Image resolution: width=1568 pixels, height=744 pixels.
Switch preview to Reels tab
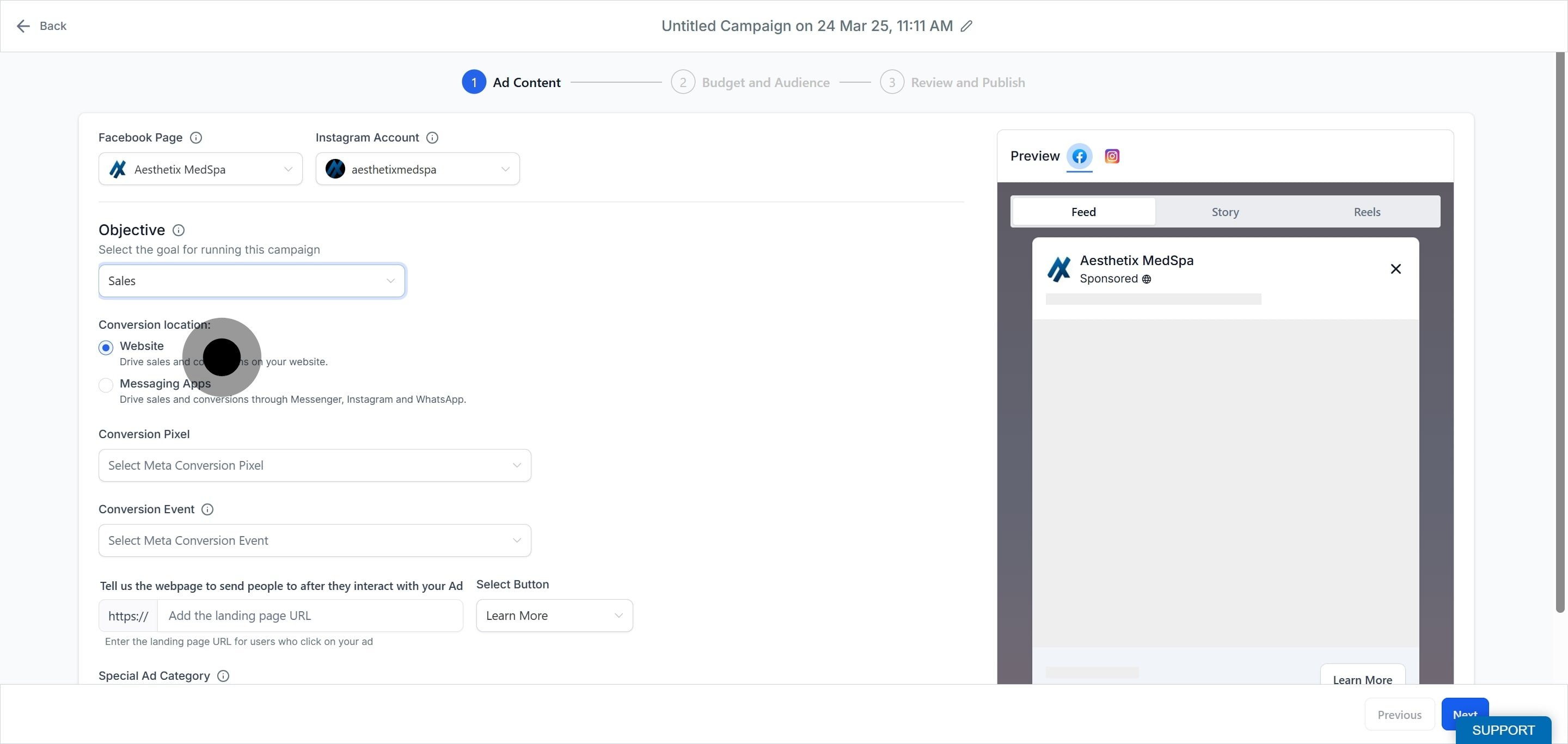1367,212
